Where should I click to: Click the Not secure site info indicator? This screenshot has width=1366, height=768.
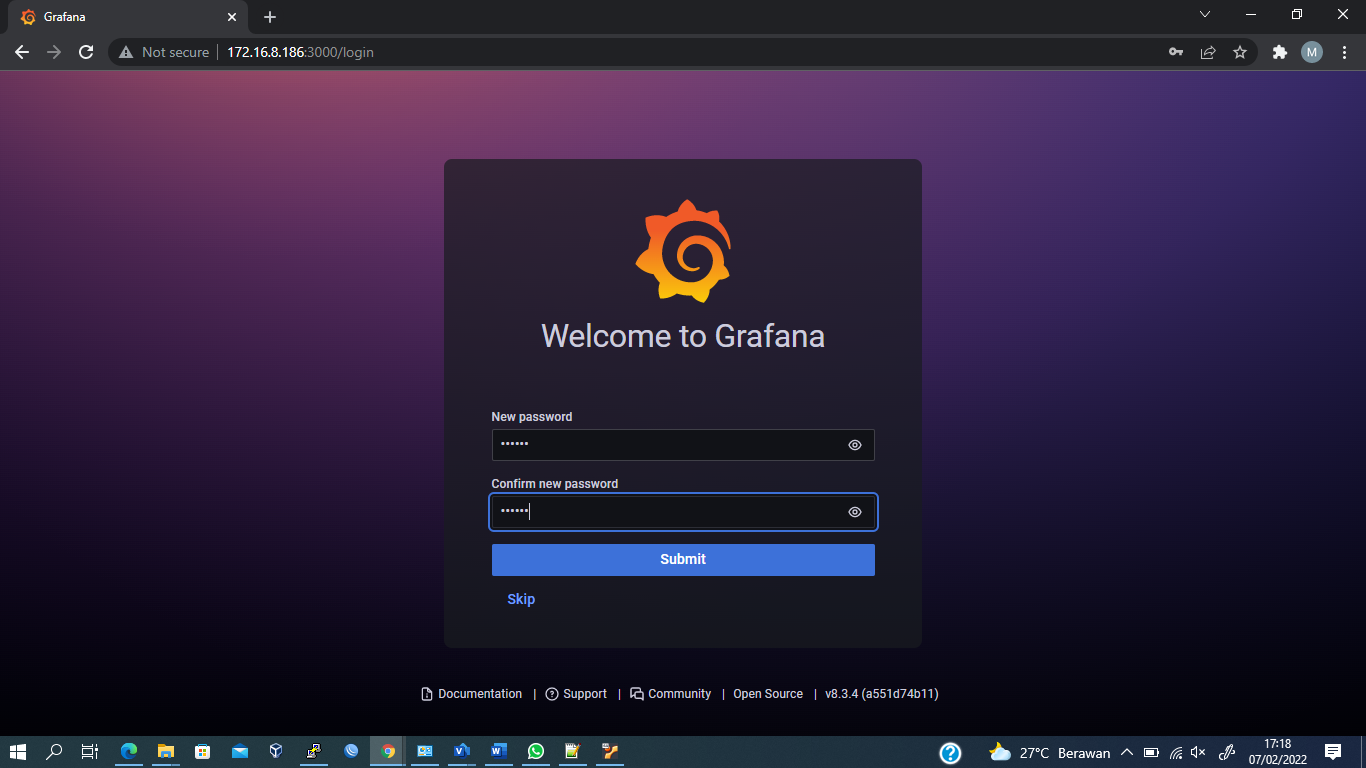pos(164,52)
